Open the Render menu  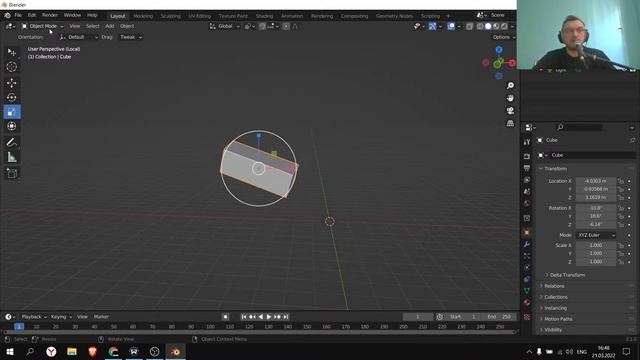tap(50, 15)
